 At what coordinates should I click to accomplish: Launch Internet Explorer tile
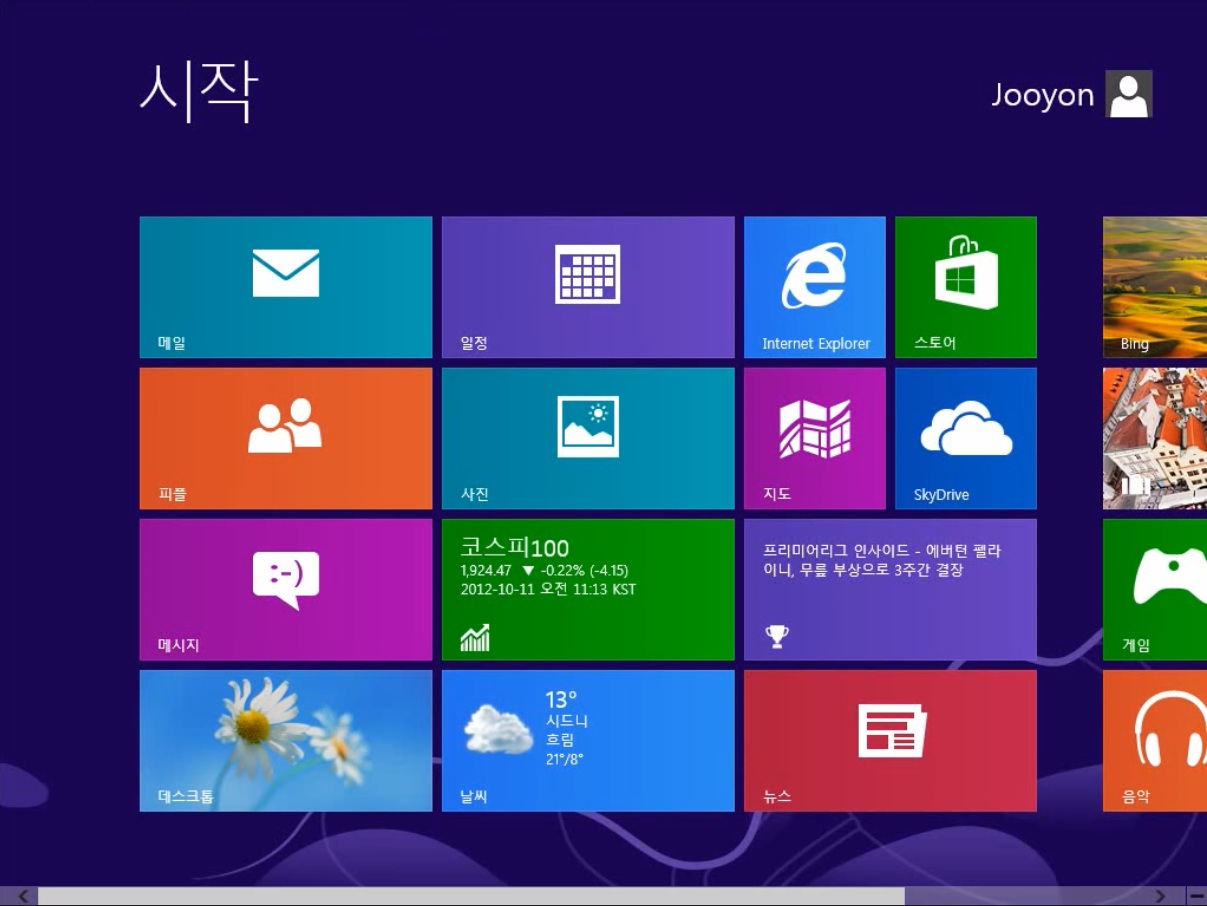815,287
